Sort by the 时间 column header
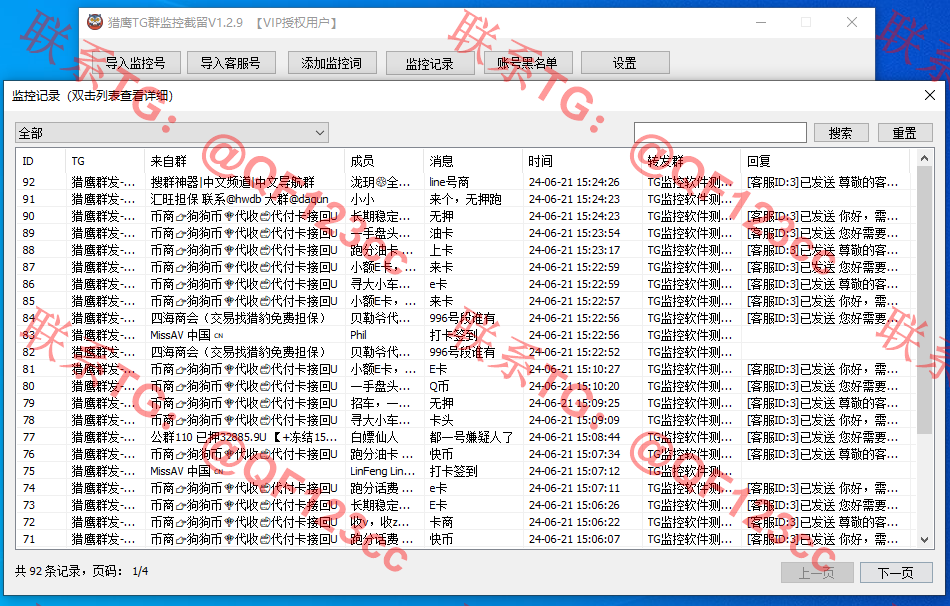The height and width of the screenshot is (606, 950). pyautogui.click(x=582, y=161)
